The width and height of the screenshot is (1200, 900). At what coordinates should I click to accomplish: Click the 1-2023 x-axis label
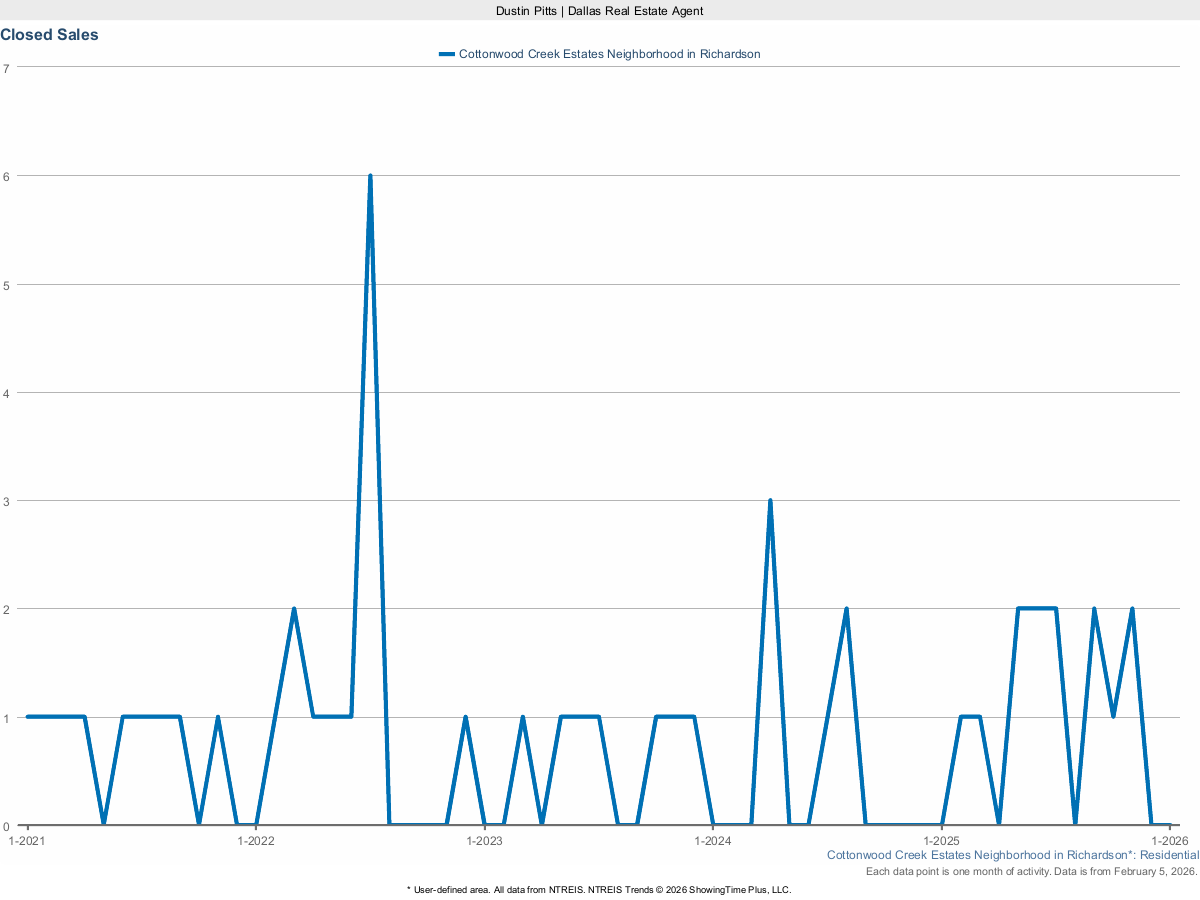[484, 840]
